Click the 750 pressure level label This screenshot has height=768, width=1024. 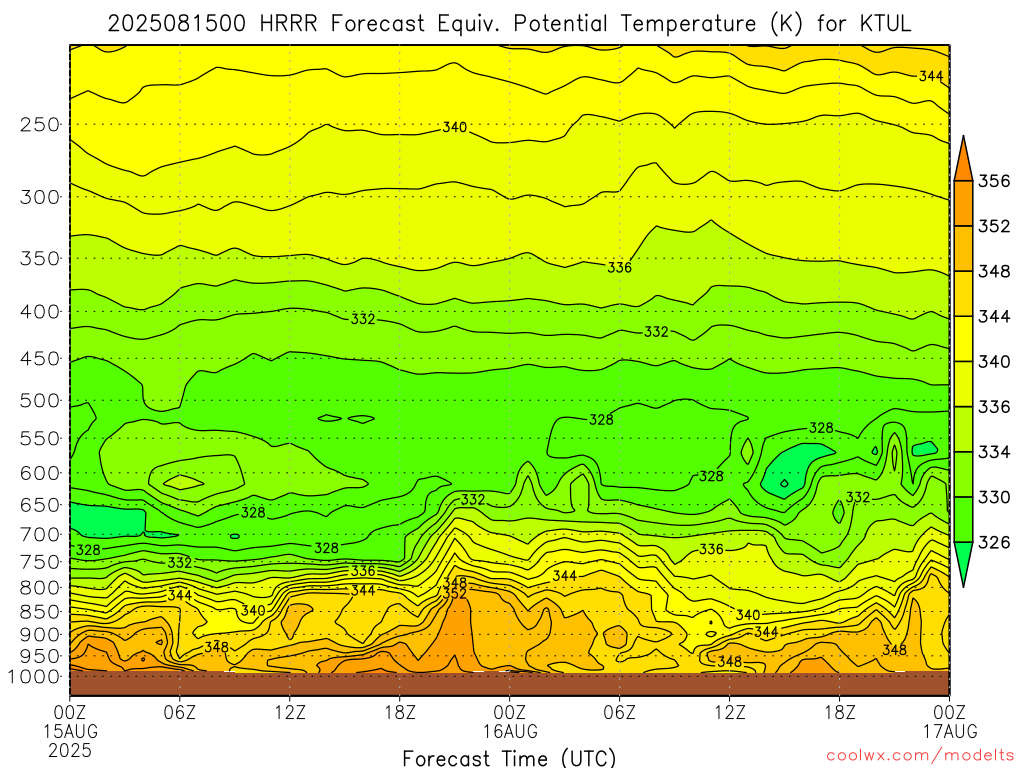[40, 562]
